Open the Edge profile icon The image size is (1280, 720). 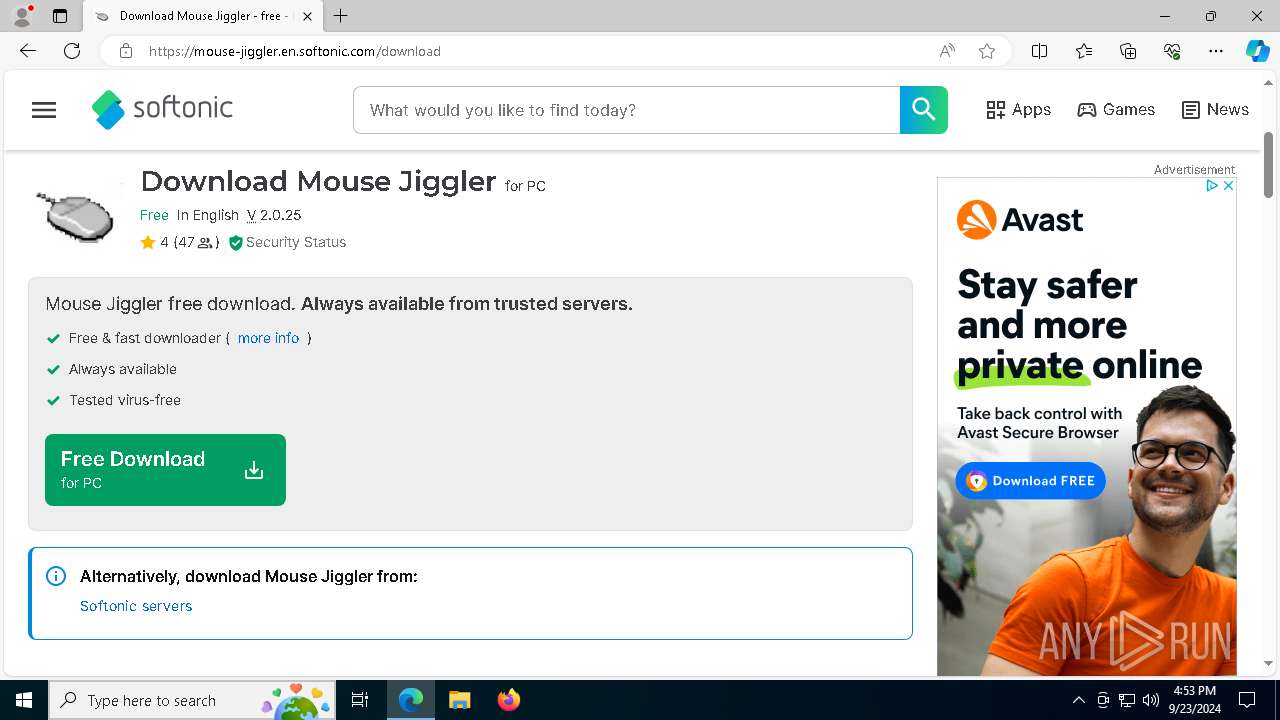click(x=22, y=16)
